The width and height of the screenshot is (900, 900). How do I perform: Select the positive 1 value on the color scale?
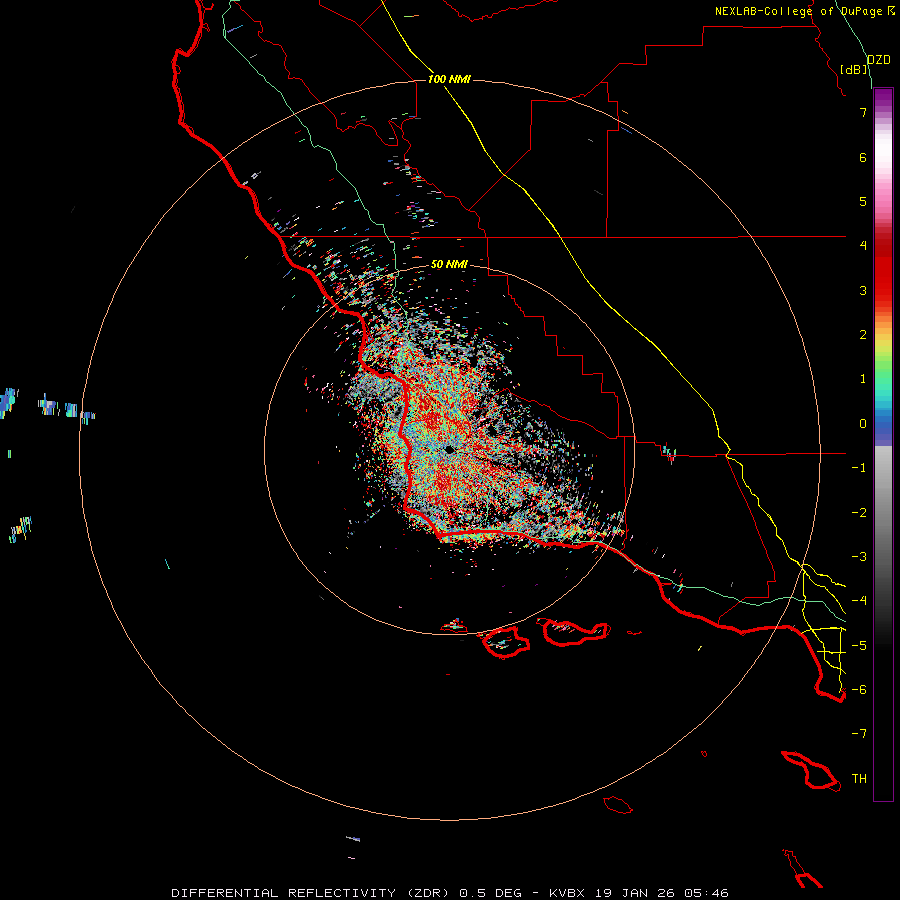click(x=863, y=379)
